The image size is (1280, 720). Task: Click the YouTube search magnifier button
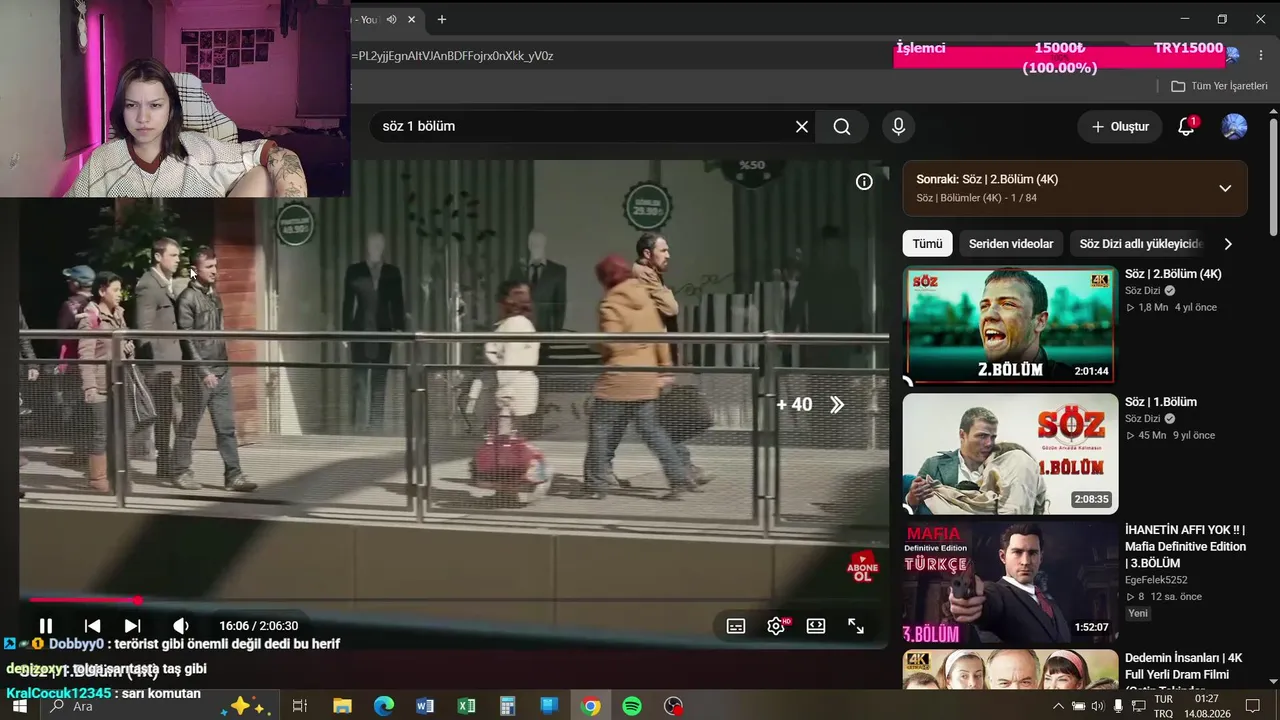(842, 127)
